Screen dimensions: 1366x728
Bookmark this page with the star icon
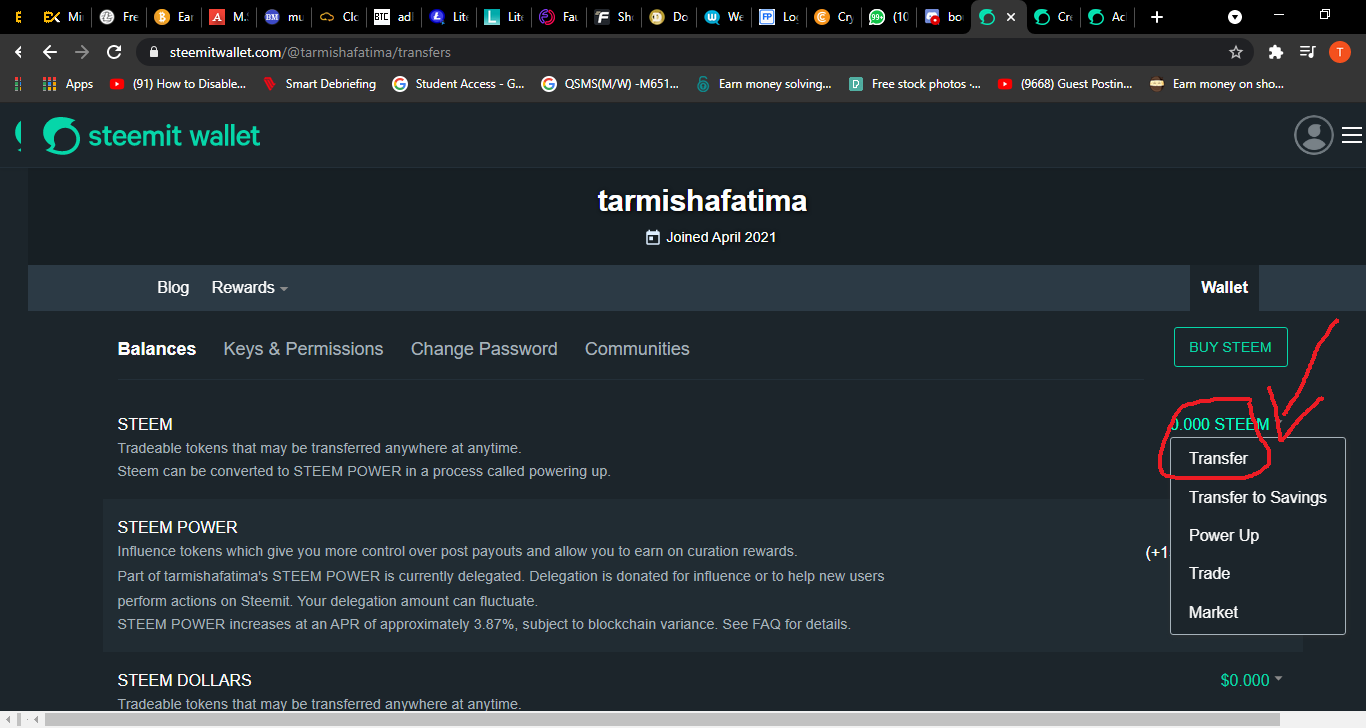click(x=1236, y=52)
